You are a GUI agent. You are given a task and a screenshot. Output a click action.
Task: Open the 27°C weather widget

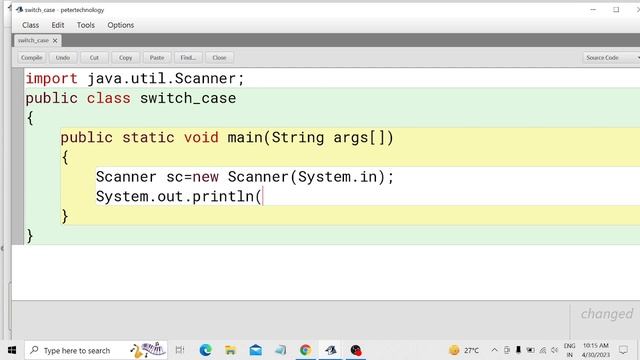(x=464, y=350)
